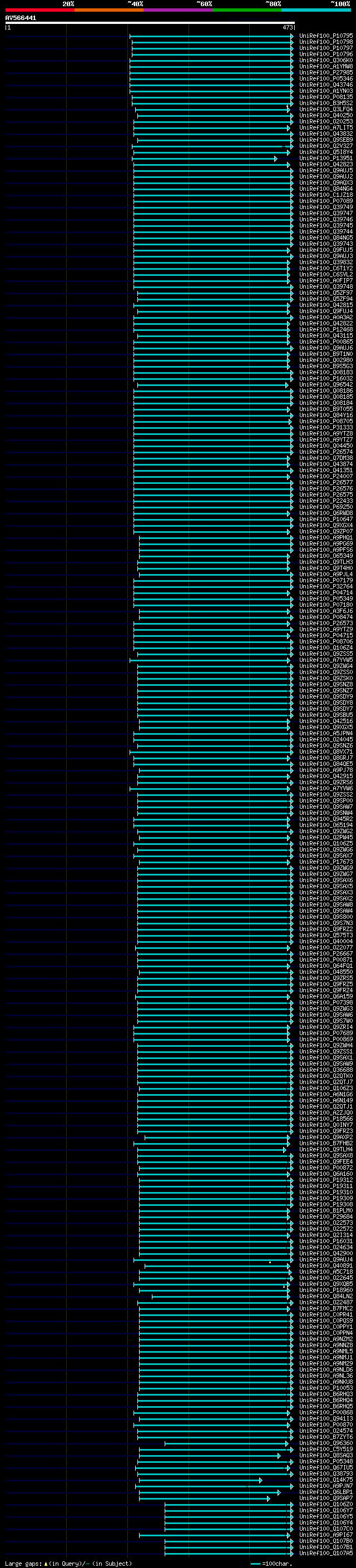Select the UniRef100_Q2PW45 label

[326, 838]
